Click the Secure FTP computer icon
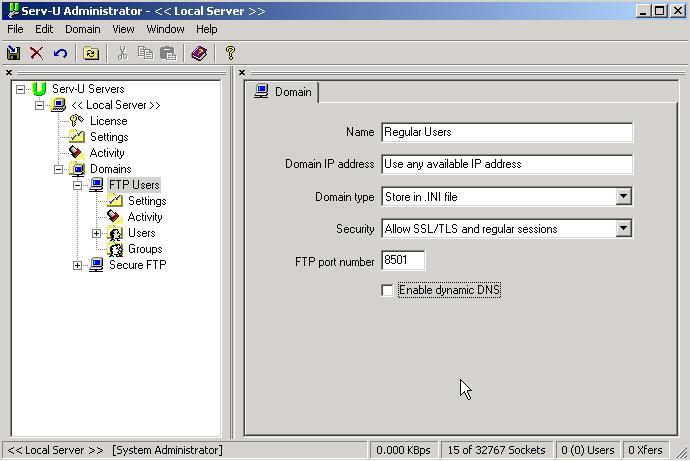 coord(96,265)
